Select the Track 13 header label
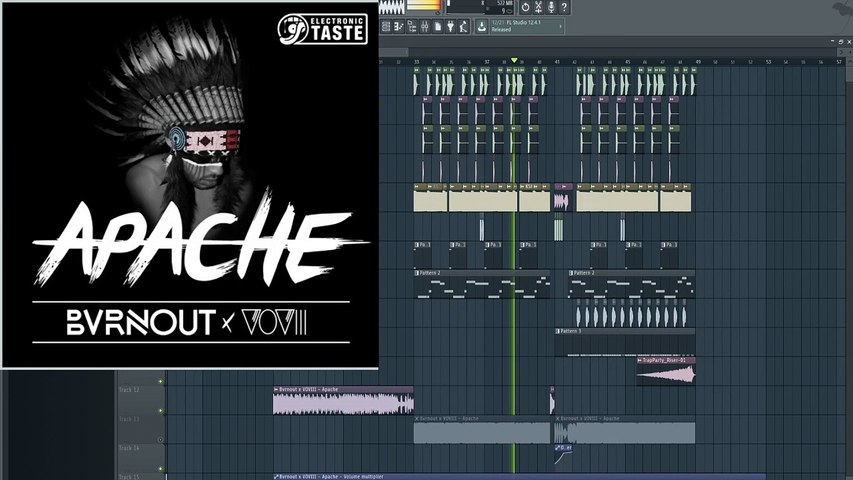This screenshot has height=480, width=853. (x=129, y=419)
